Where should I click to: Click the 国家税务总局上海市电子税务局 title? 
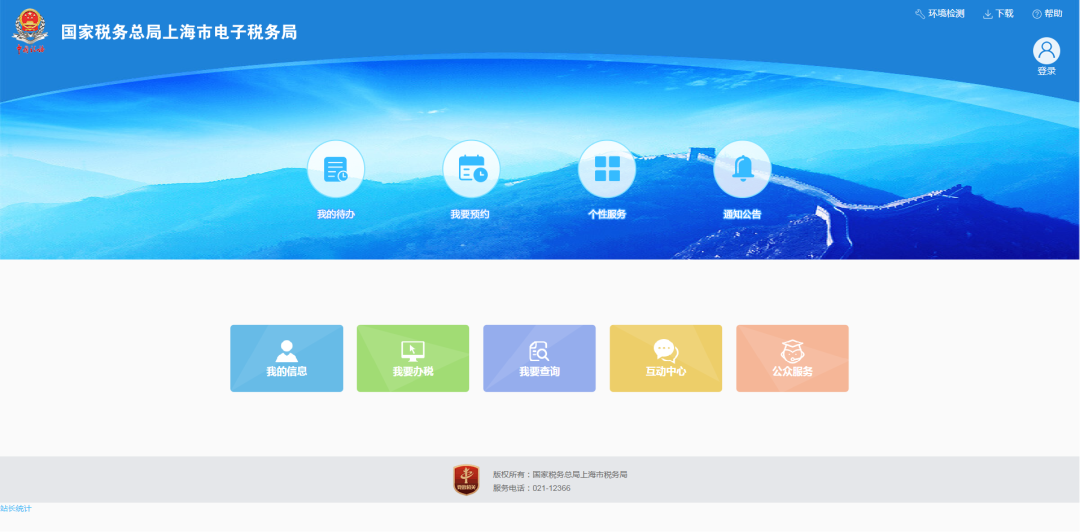[x=179, y=32]
